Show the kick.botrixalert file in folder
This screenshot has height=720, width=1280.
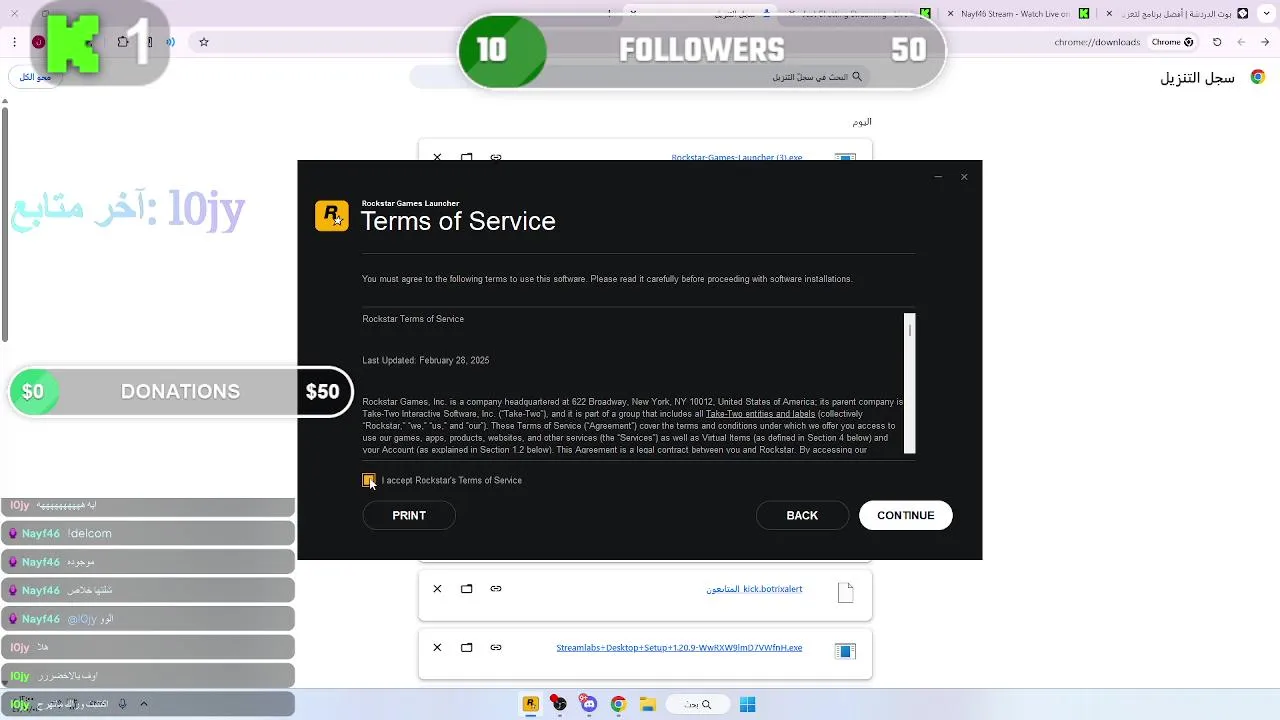click(x=466, y=589)
